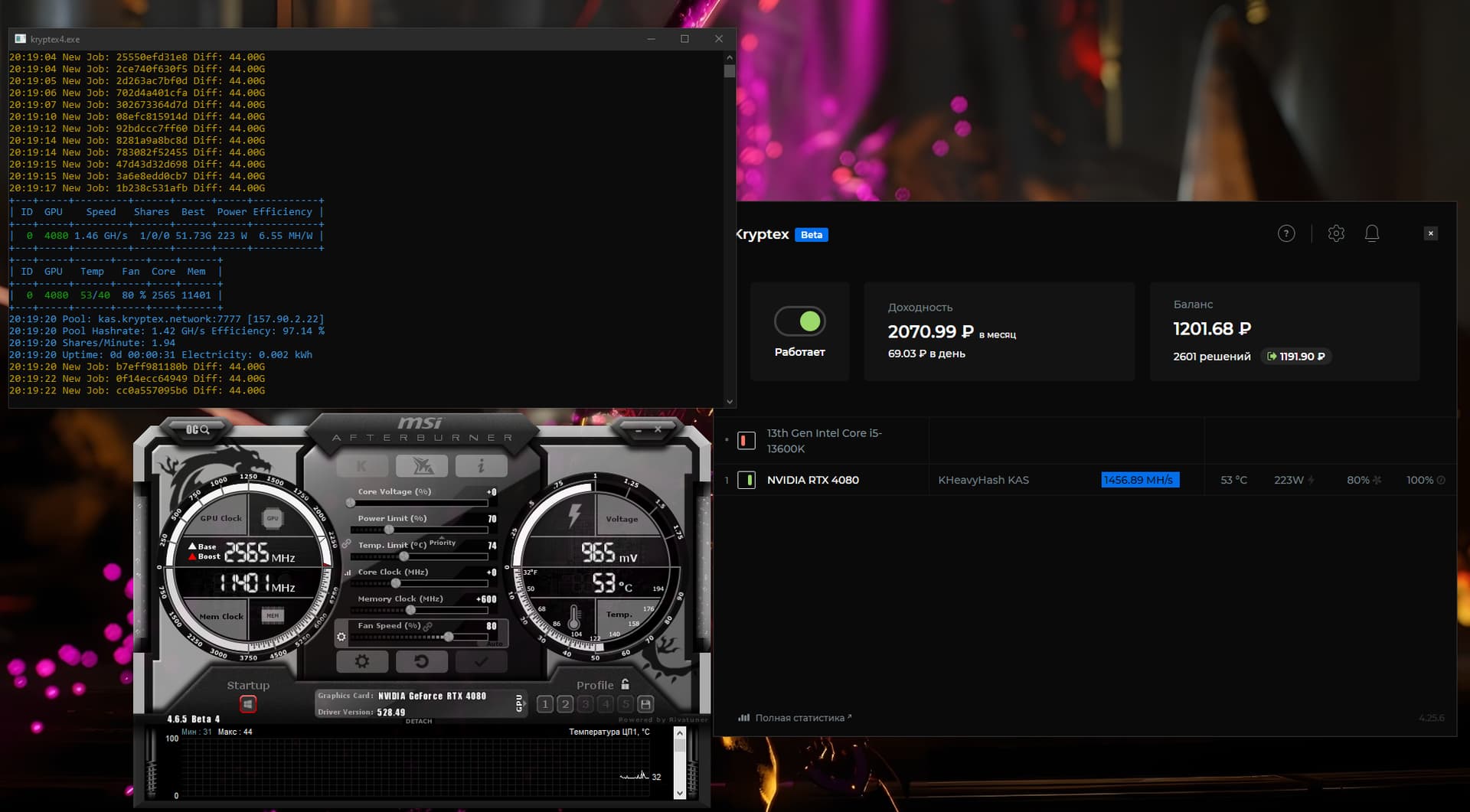1470x812 pixels.
Task: Adjust the Temp Limit slider
Action: click(419, 556)
